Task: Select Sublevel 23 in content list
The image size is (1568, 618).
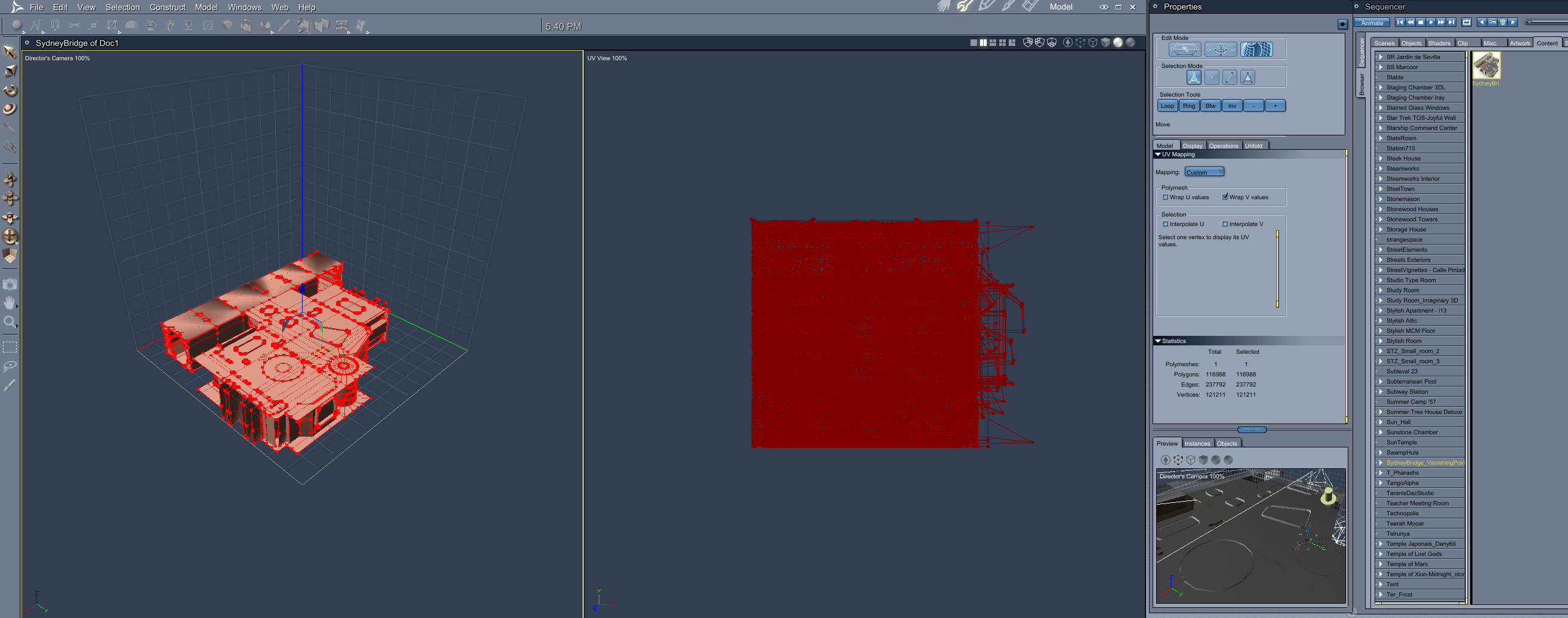Action: click(x=1419, y=372)
